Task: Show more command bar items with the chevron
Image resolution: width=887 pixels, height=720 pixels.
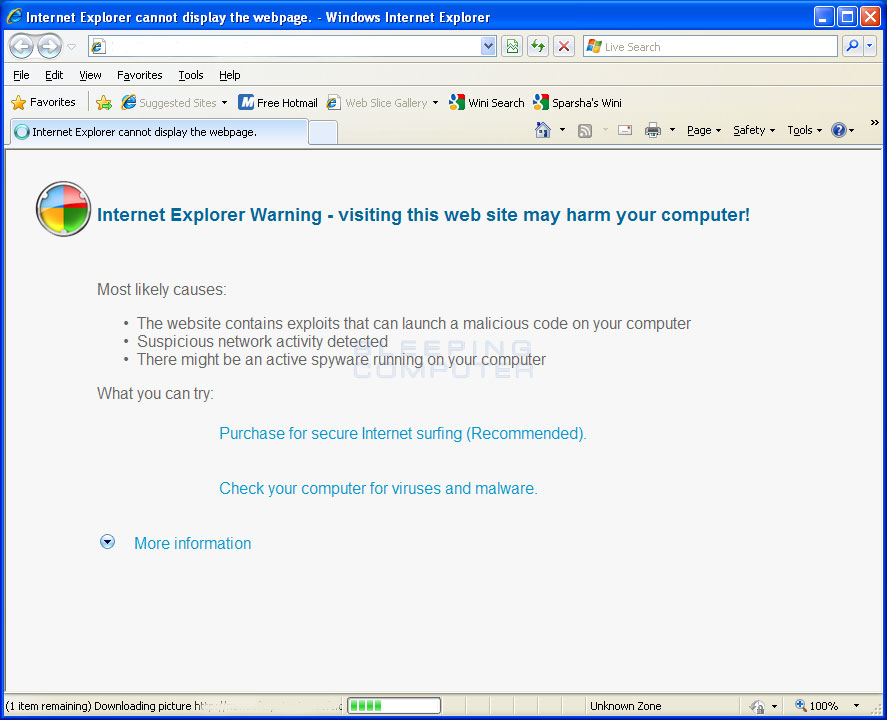Action: pos(875,122)
